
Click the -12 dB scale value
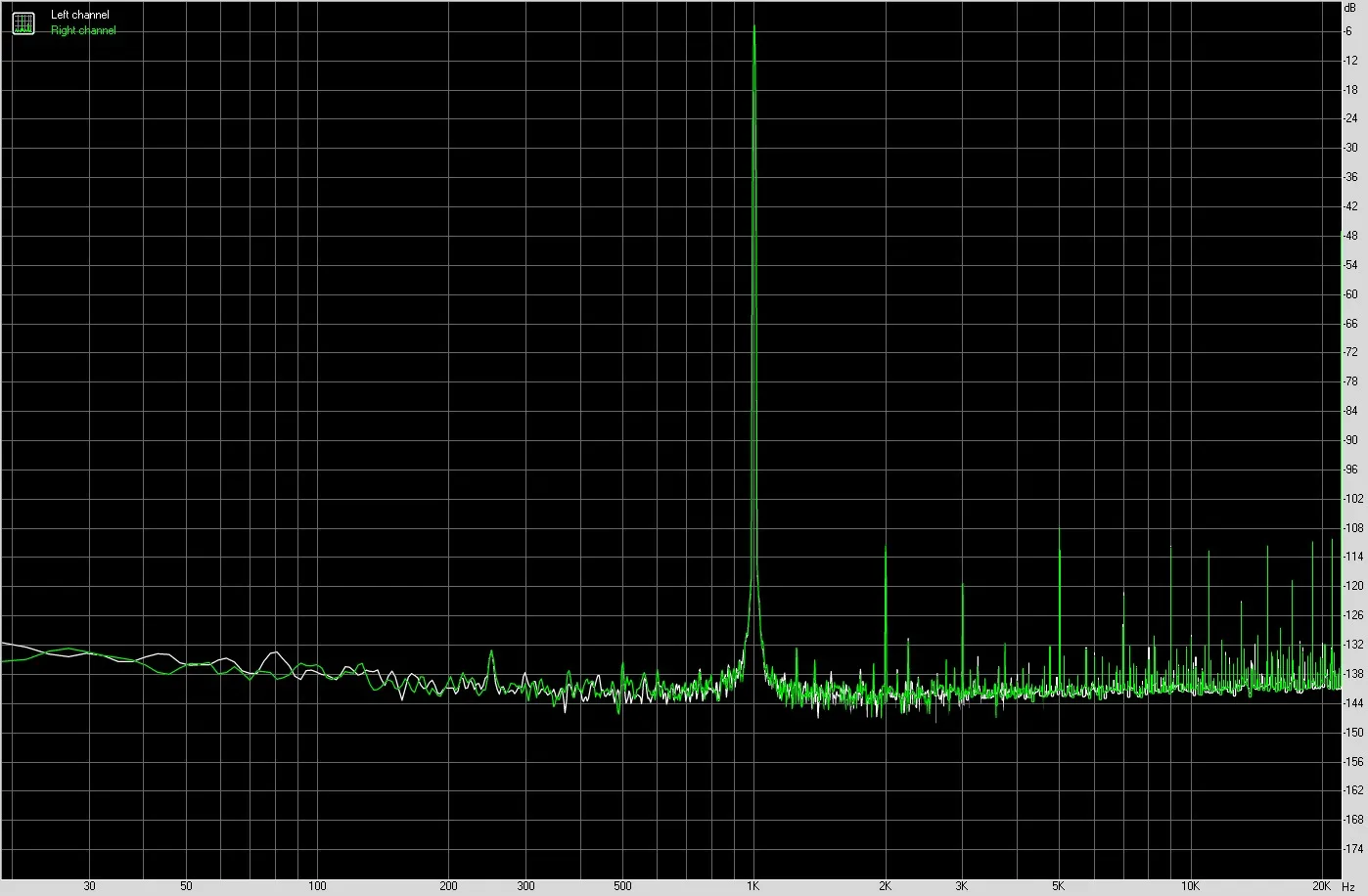(x=1350, y=61)
